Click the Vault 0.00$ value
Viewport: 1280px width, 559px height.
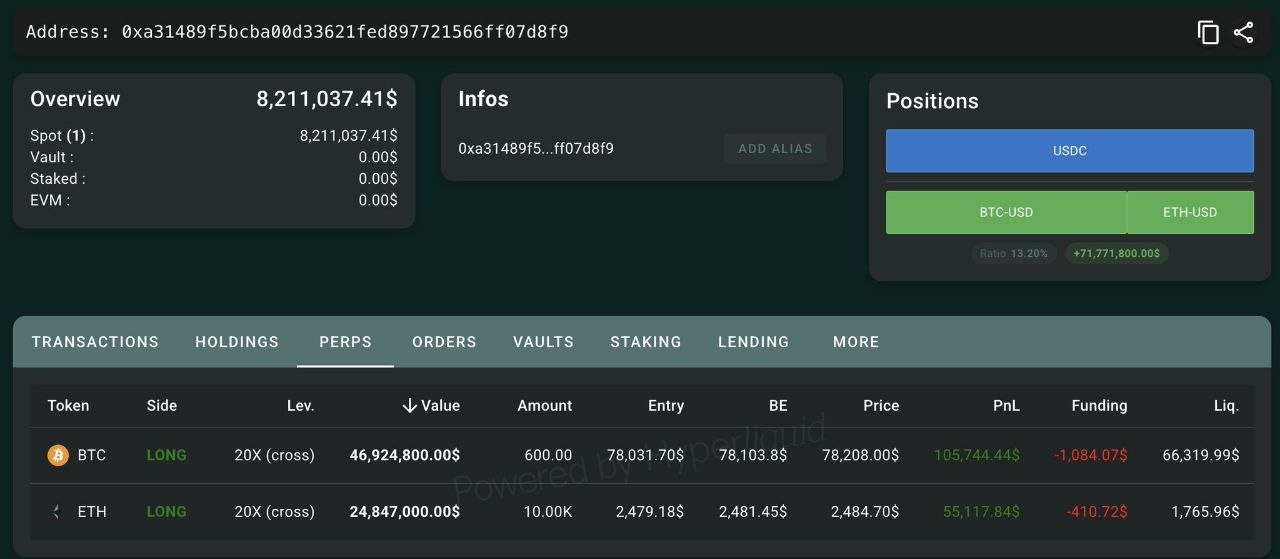point(378,157)
